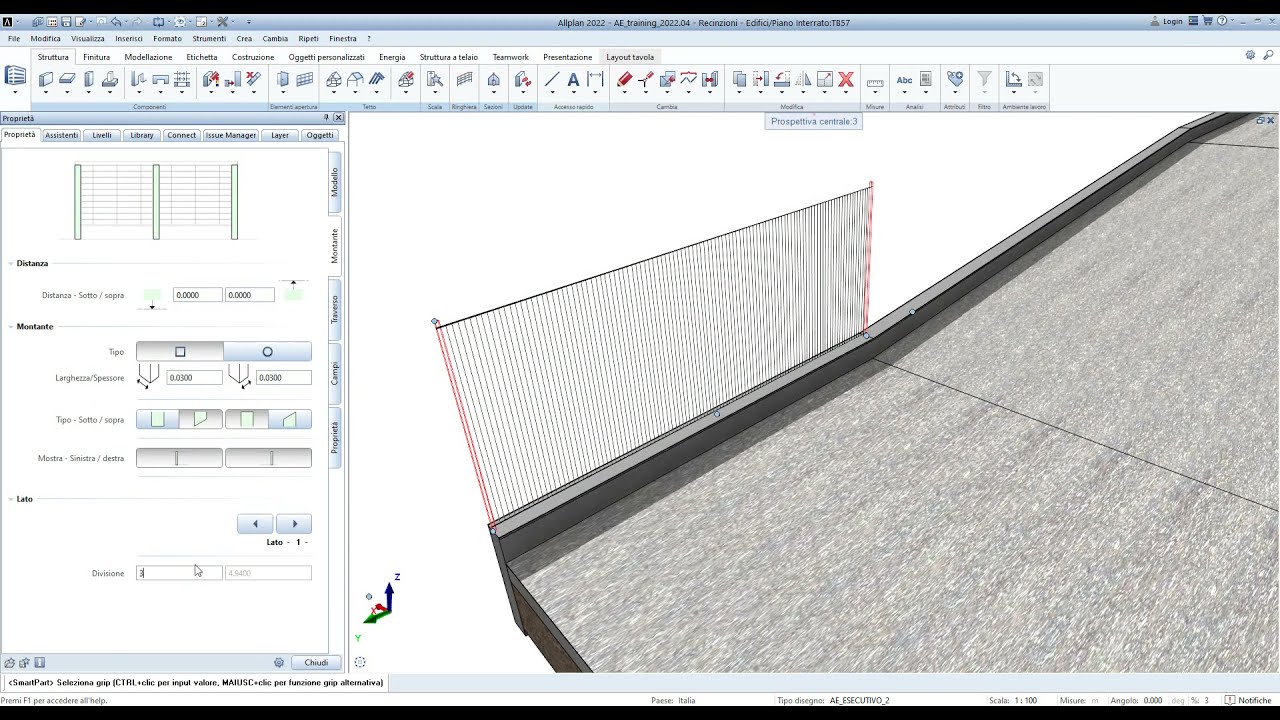
Task: Click the Divisione input field
Action: [179, 573]
